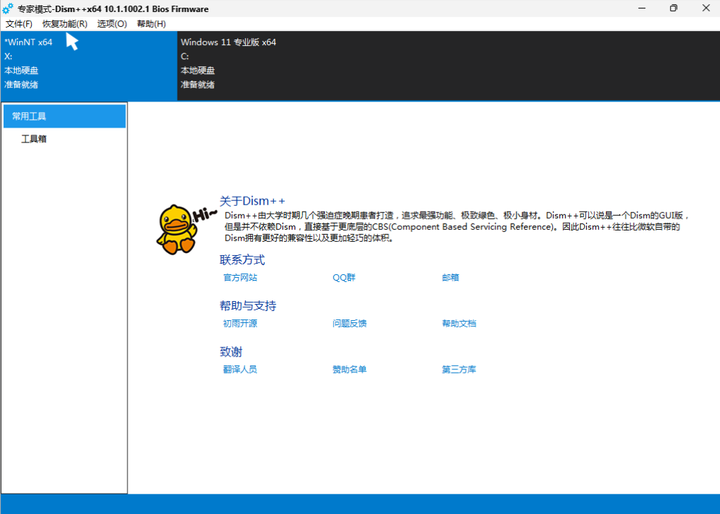The image size is (720, 514).
Task: Open the 文件(F) menu
Action: [19, 24]
